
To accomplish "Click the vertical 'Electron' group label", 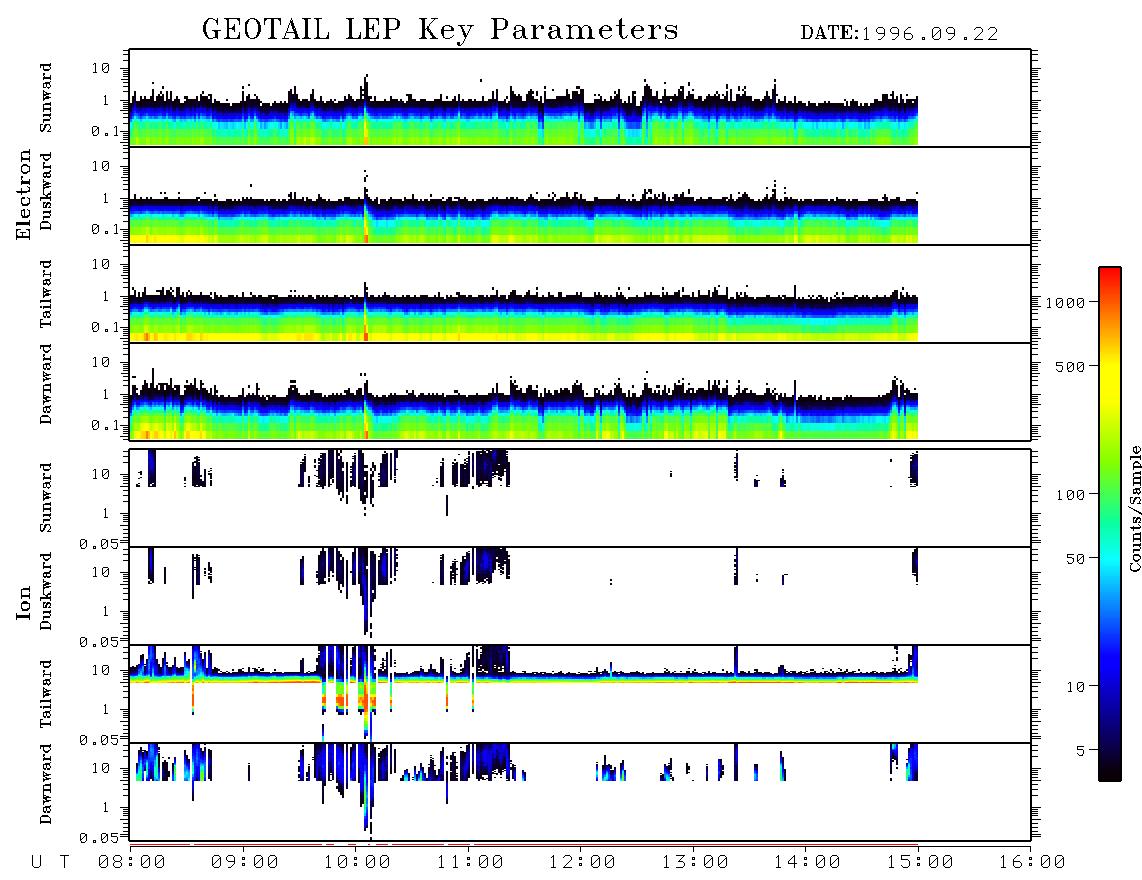I will pyautogui.click(x=23, y=195).
